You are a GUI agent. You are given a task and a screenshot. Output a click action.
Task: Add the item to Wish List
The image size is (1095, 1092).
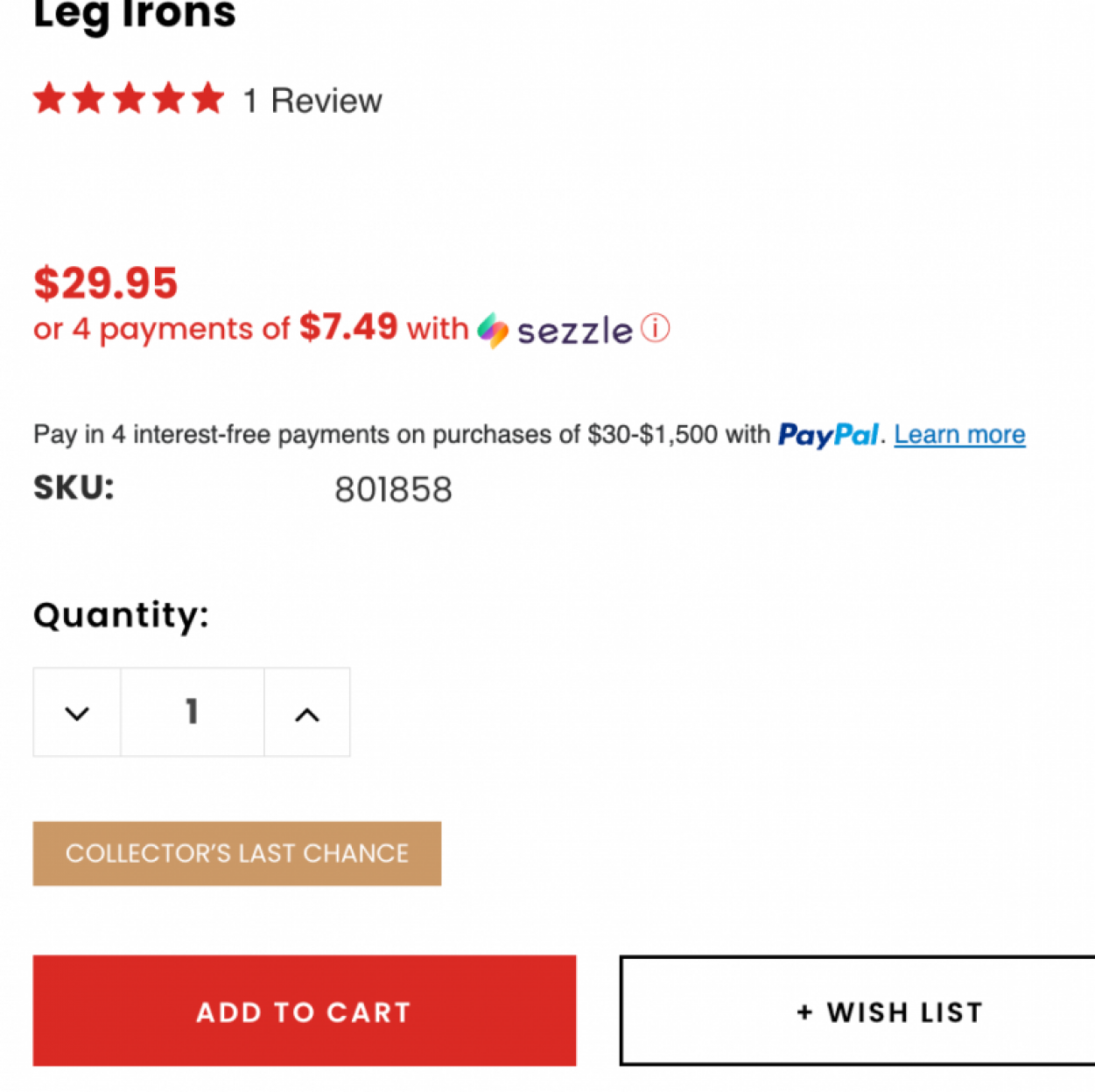pos(858,1011)
